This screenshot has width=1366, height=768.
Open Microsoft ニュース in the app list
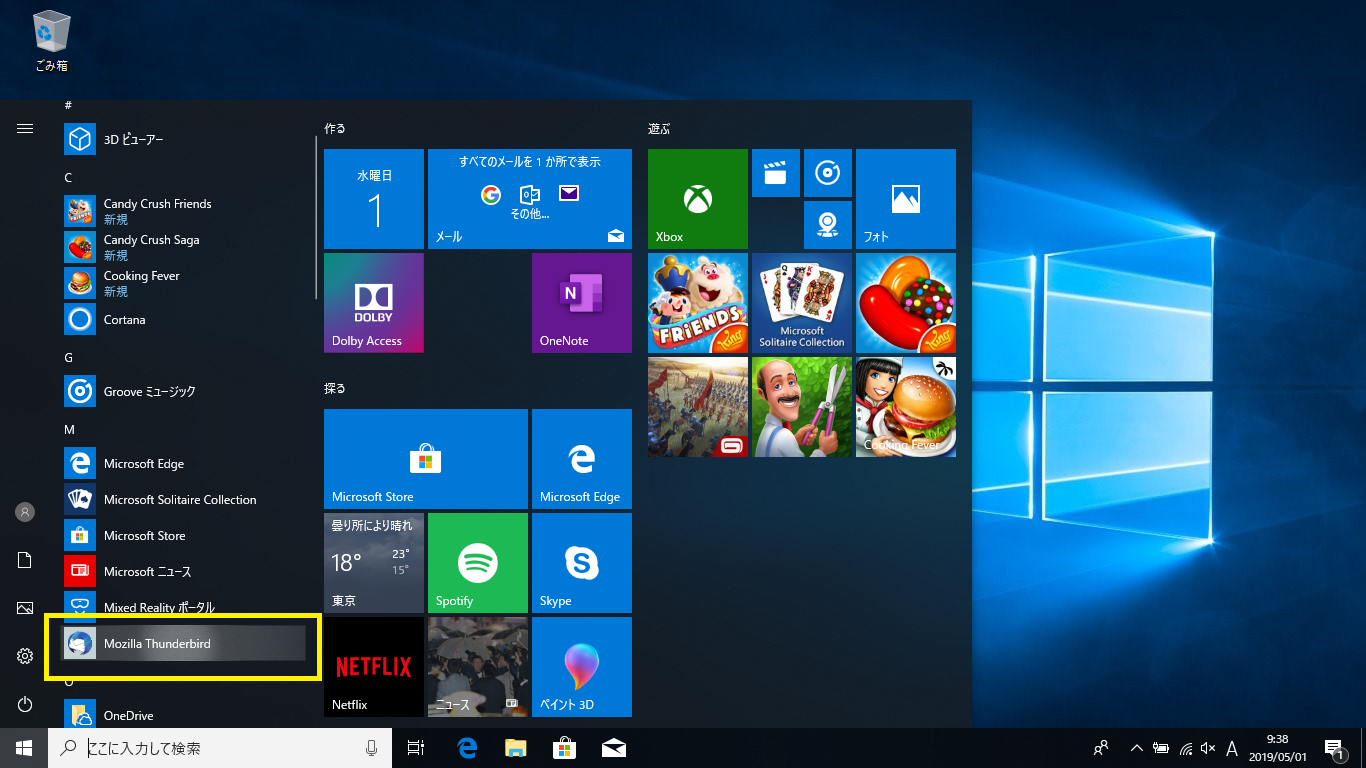(186, 571)
